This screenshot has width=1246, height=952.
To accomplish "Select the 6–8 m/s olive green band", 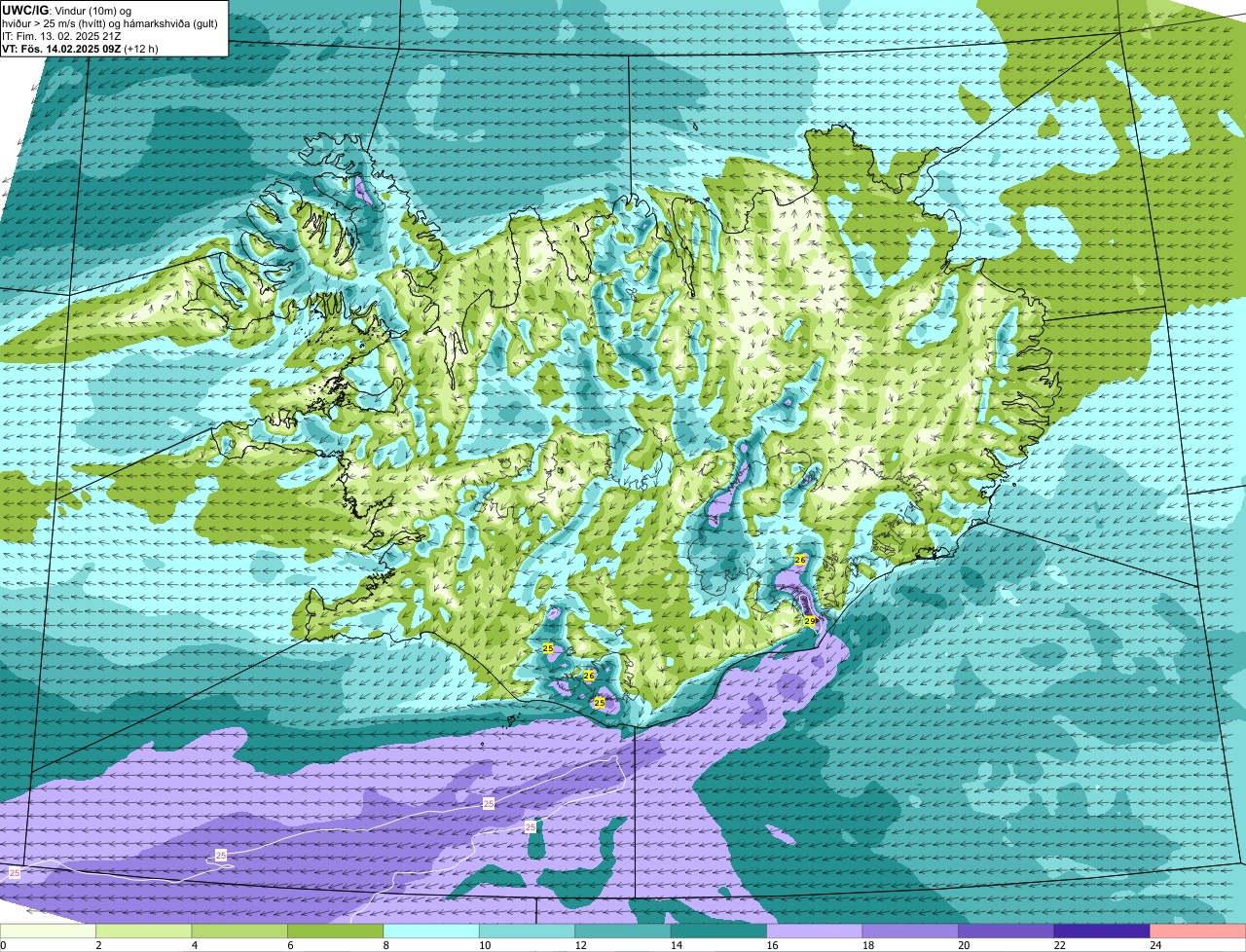I will [x=336, y=931].
